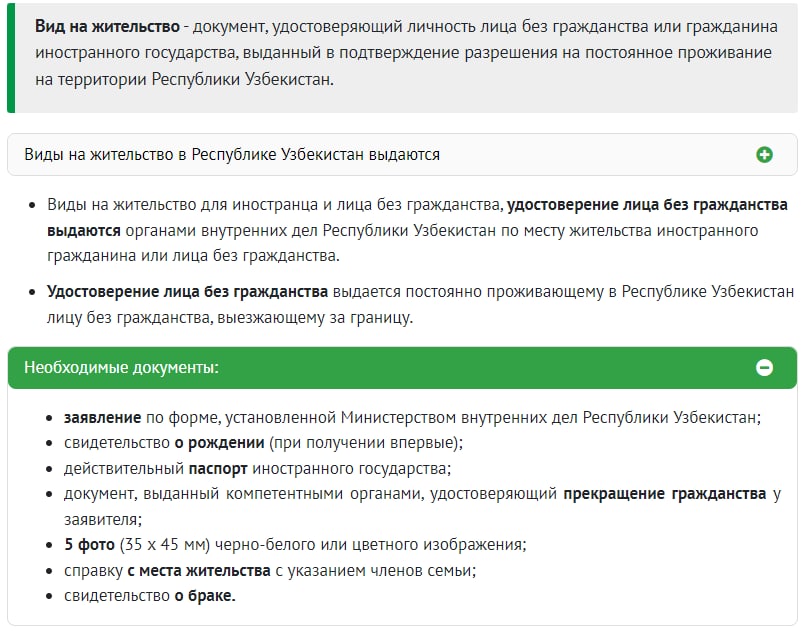Click the green vertical bar beside the definition block
This screenshot has width=807, height=639.
coord(11,57)
